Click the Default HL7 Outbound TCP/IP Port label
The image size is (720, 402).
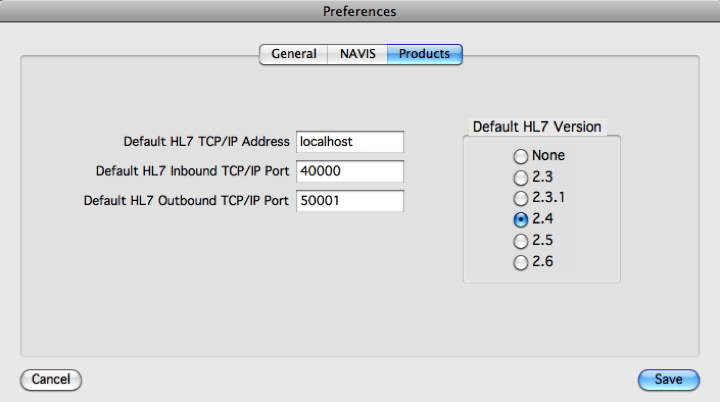(x=188, y=201)
